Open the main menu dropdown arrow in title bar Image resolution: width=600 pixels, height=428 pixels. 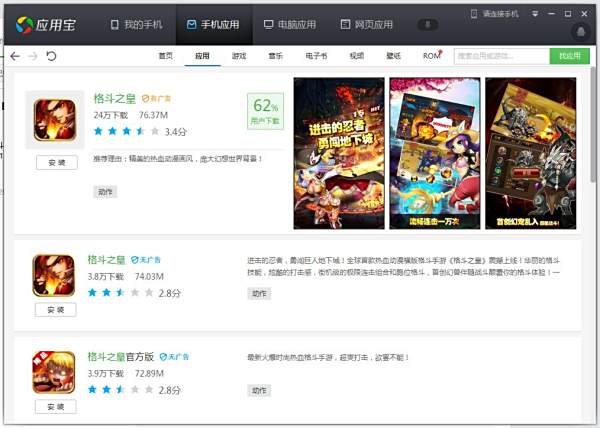[x=535, y=14]
